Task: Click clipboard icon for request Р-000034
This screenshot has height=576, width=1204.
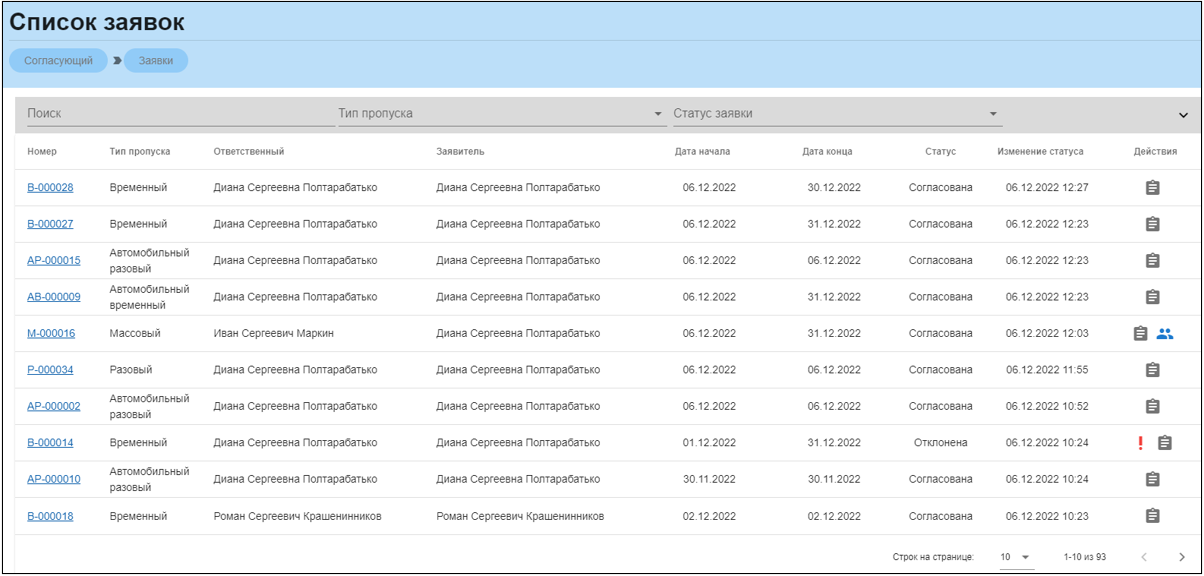Action: click(x=1152, y=370)
